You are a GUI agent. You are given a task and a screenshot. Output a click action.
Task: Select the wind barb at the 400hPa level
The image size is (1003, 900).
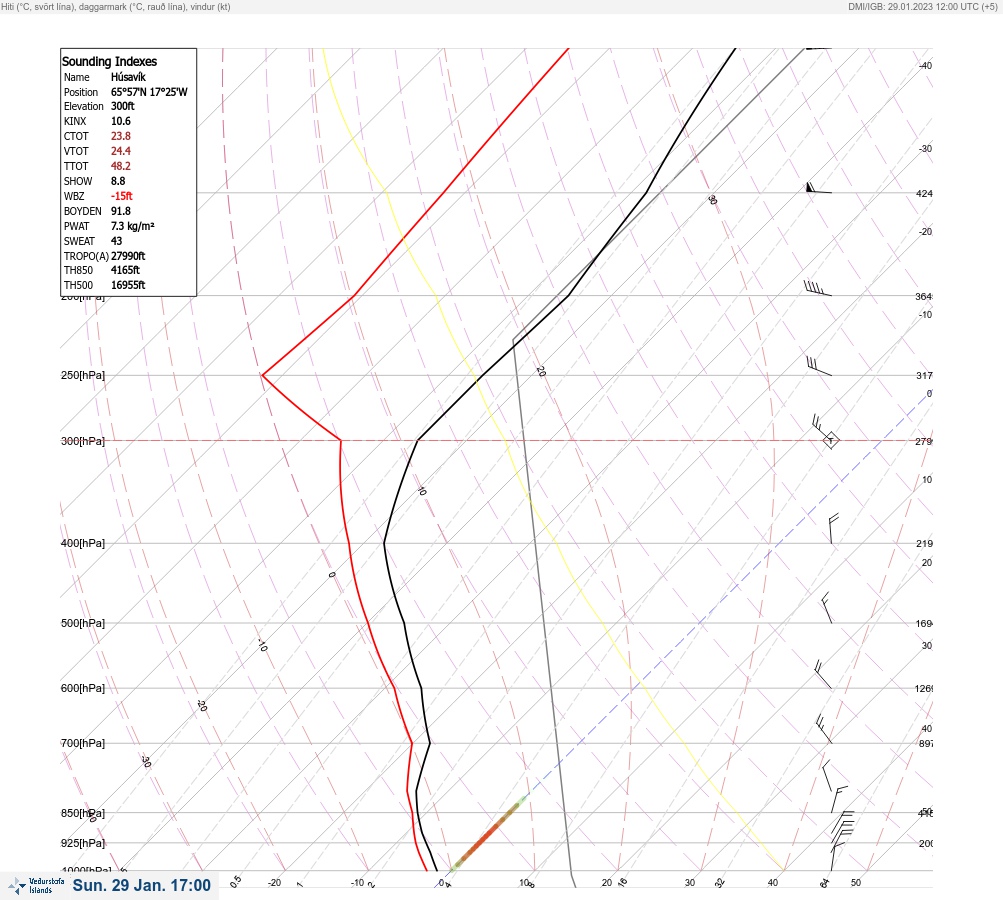pos(833,528)
